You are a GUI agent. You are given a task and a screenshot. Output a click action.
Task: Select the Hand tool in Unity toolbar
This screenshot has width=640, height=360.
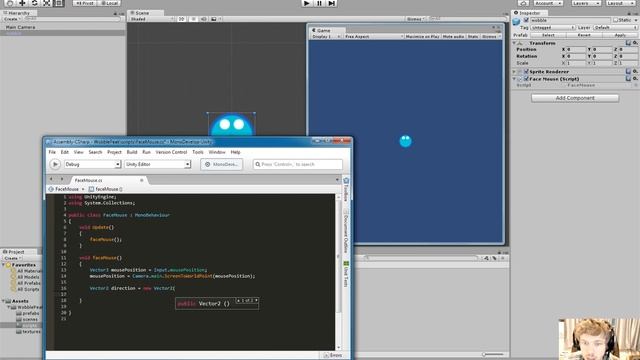point(10,3)
